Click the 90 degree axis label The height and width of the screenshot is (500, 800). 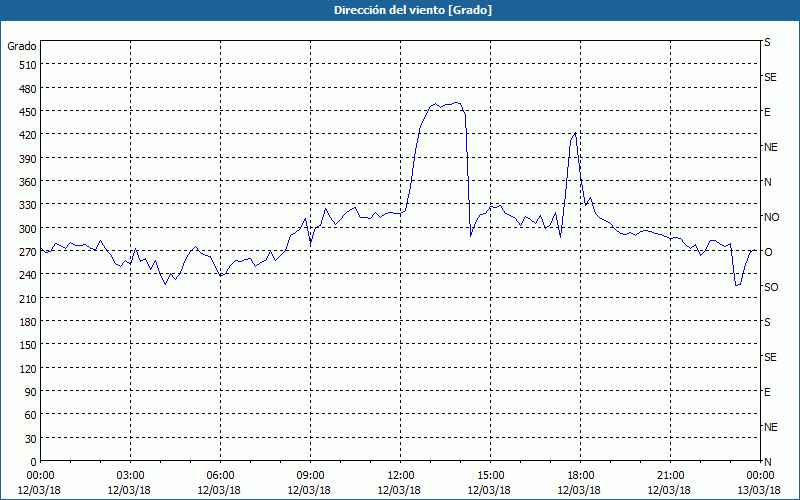31,392
